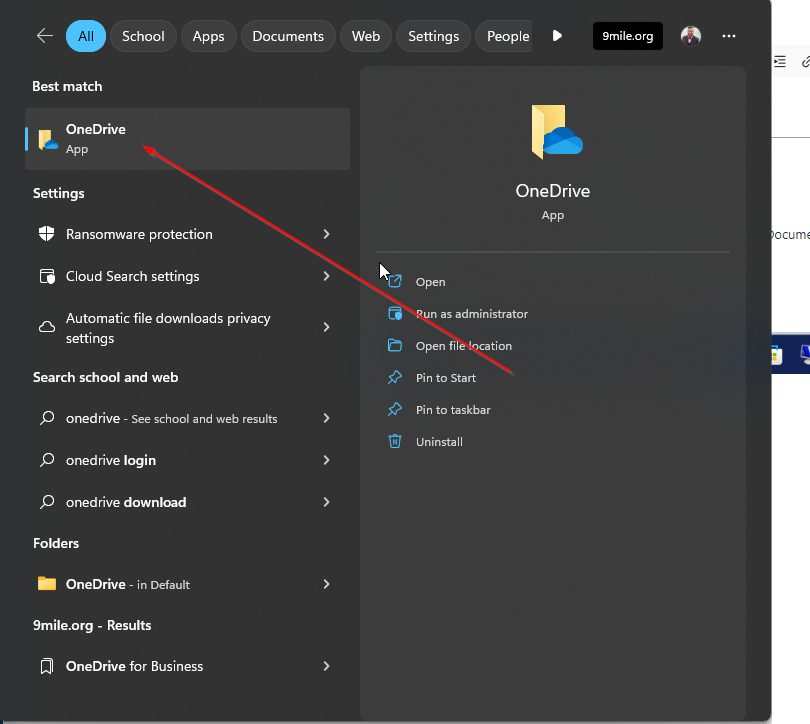This screenshot has height=724, width=810.
Task: Switch to the Documents filter tab
Action: (x=288, y=36)
